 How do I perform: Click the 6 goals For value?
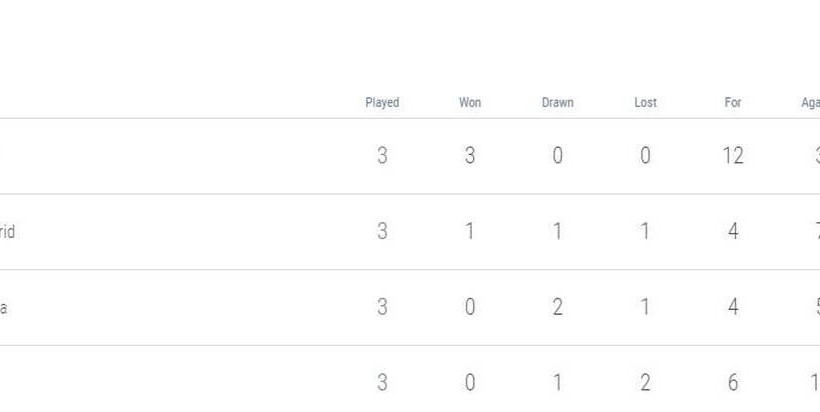tap(733, 383)
